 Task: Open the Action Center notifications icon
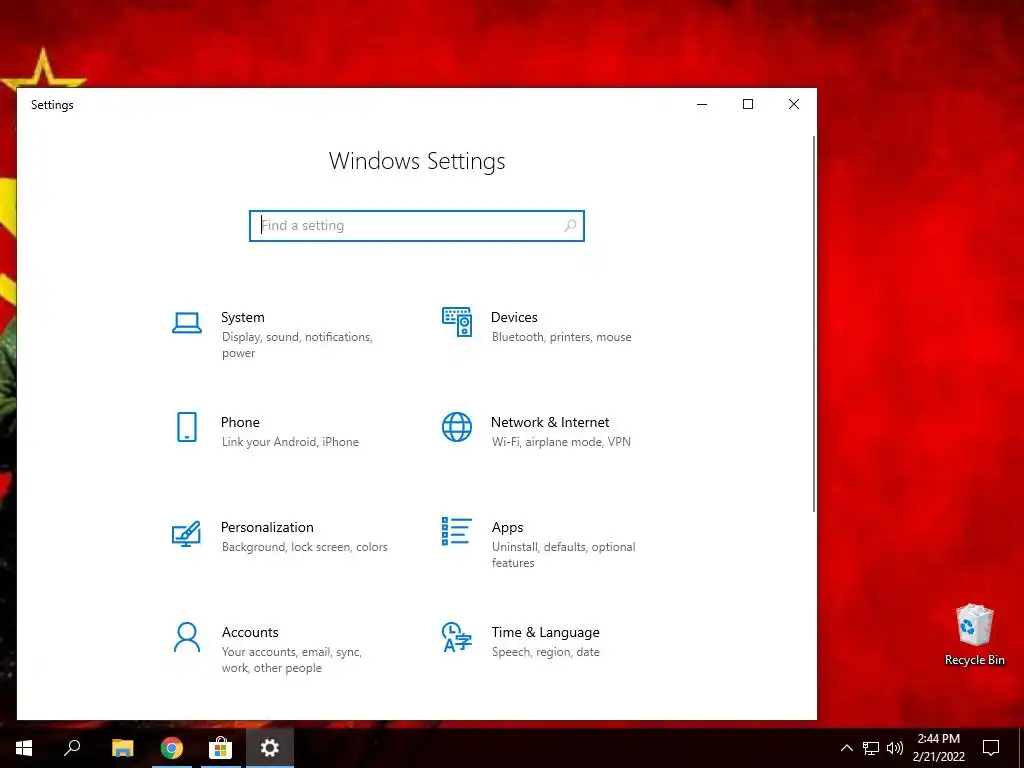coord(991,748)
